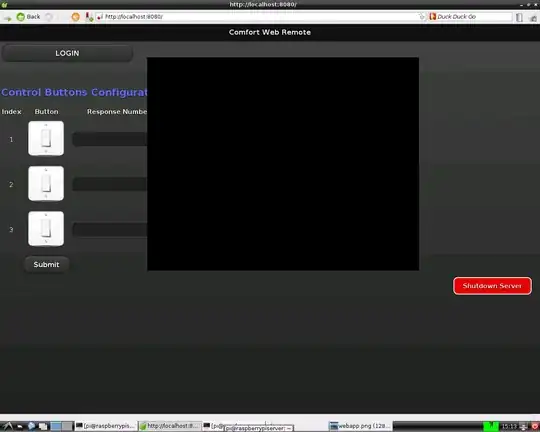
Task: Click the taskbar clock showing 15:13
Action: tap(509, 426)
